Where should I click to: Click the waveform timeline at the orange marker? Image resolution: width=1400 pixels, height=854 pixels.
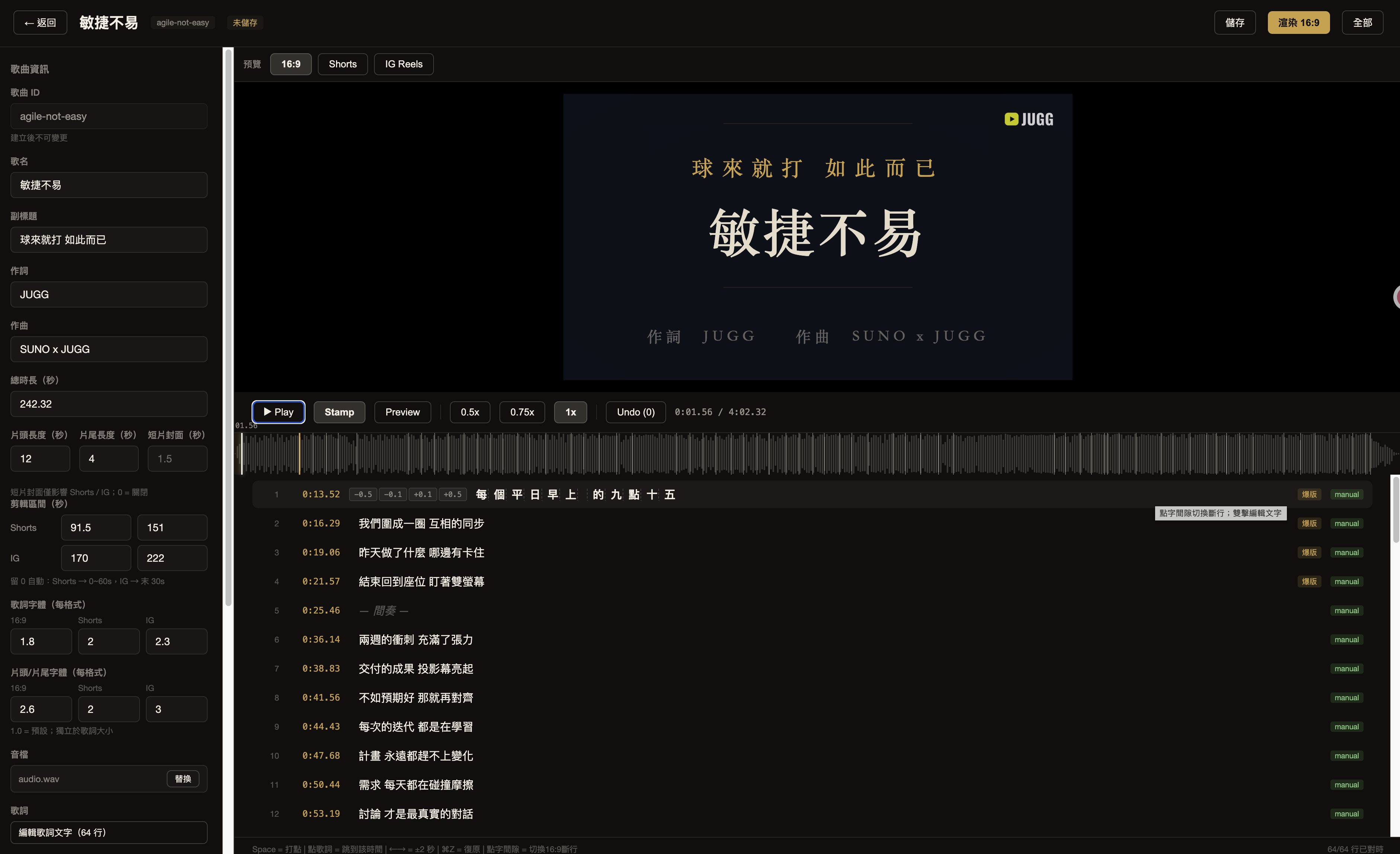click(300, 453)
